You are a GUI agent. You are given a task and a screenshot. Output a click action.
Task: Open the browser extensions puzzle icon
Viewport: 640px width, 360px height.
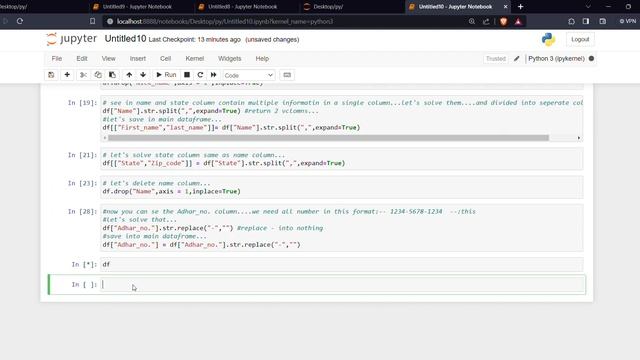571,21
